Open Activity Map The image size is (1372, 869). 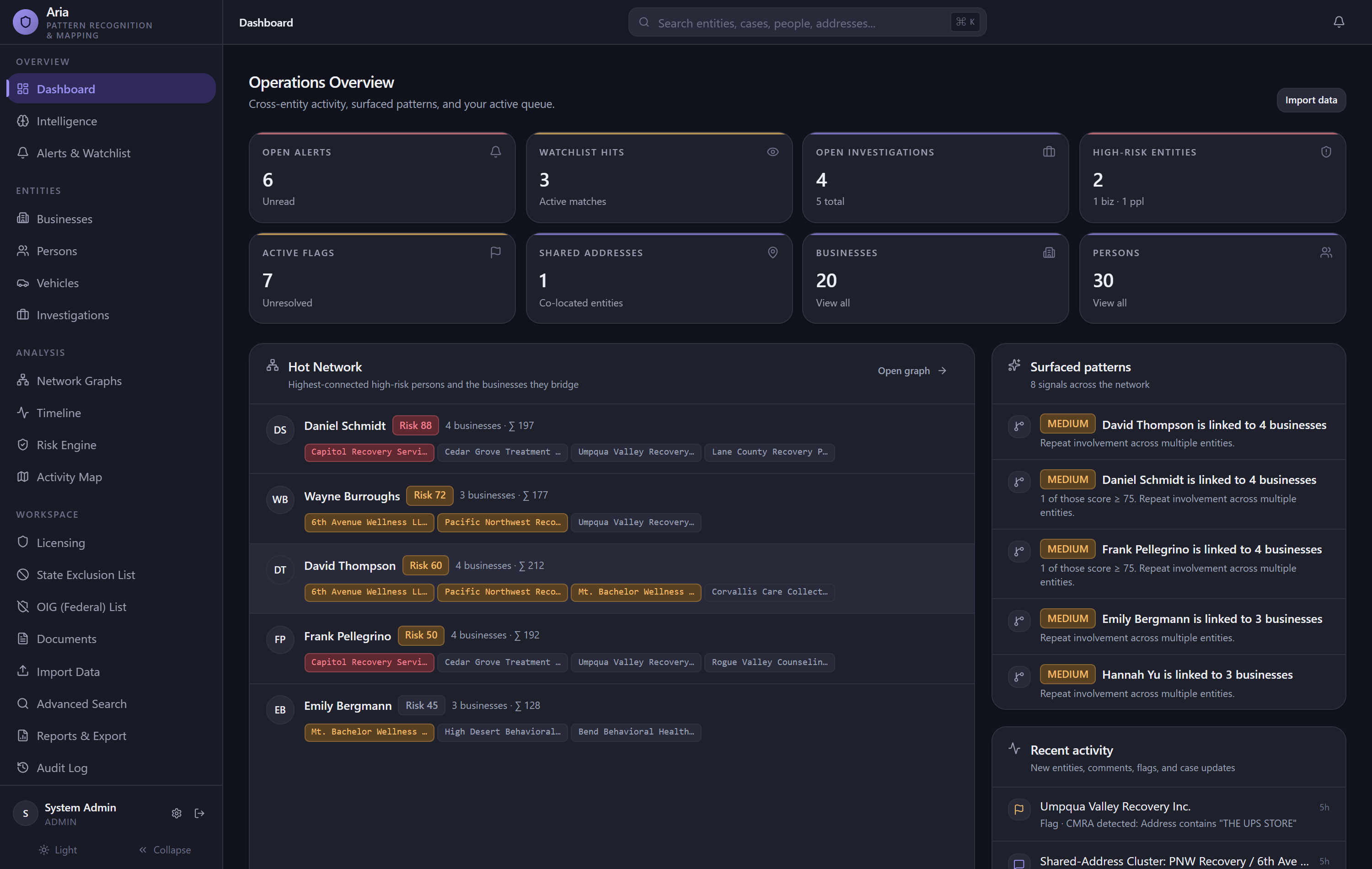[111, 477]
